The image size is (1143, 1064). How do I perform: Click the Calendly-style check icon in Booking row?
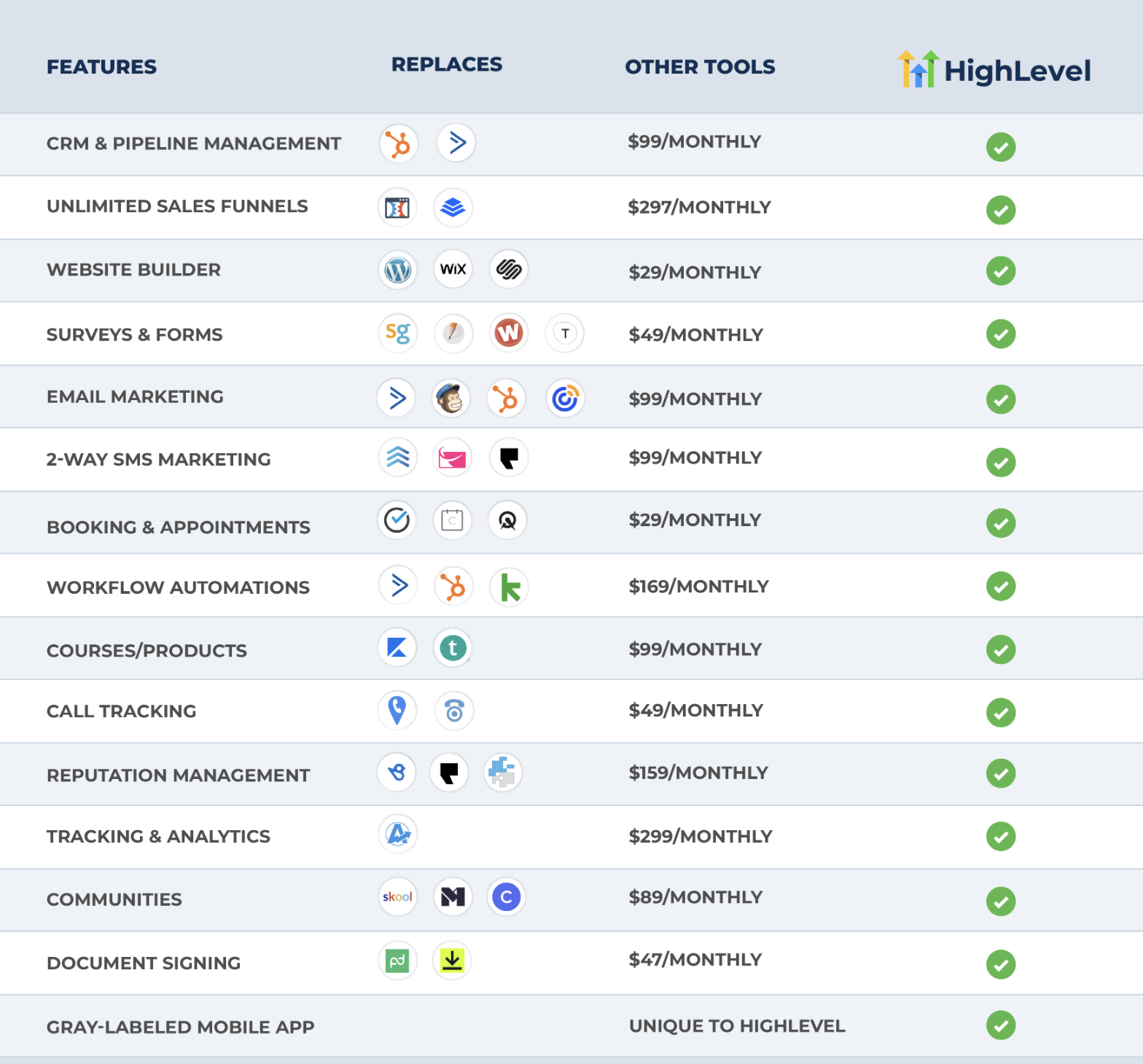pyautogui.click(x=397, y=520)
